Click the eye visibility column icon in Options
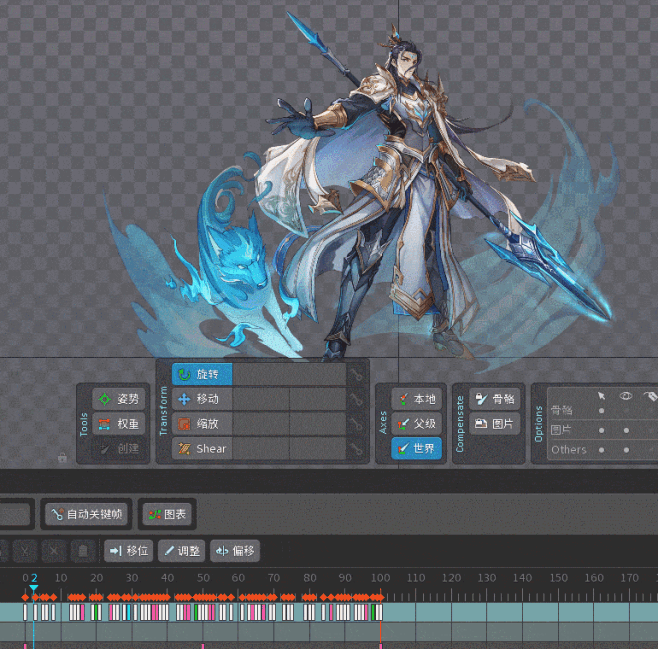658x649 pixels. click(x=626, y=396)
